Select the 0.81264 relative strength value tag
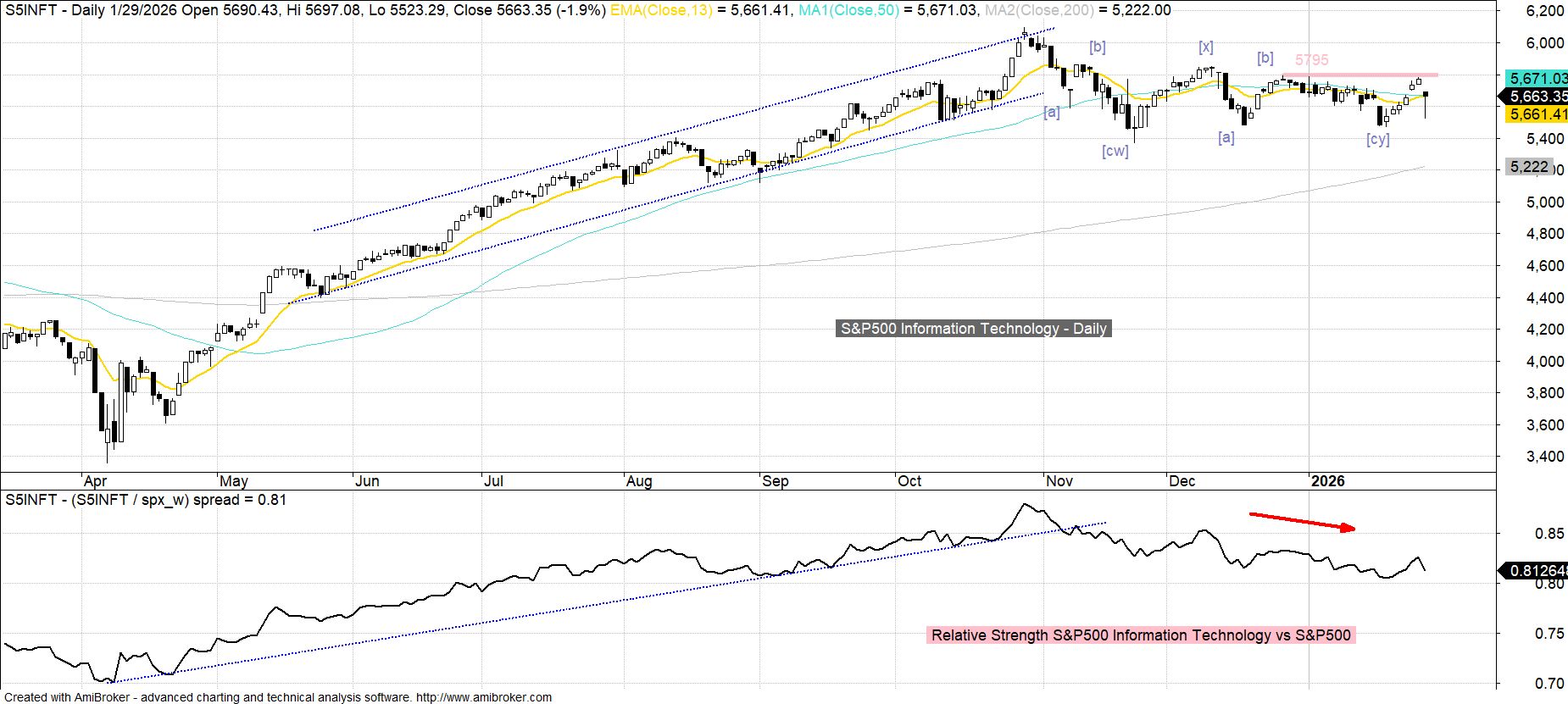This screenshot has width=1568, height=704. 1534,570
